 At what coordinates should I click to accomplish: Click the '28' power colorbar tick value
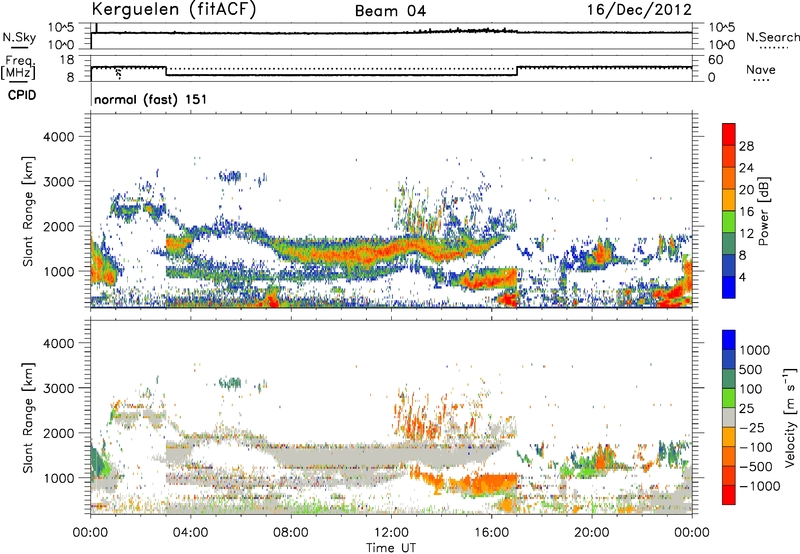[746, 146]
